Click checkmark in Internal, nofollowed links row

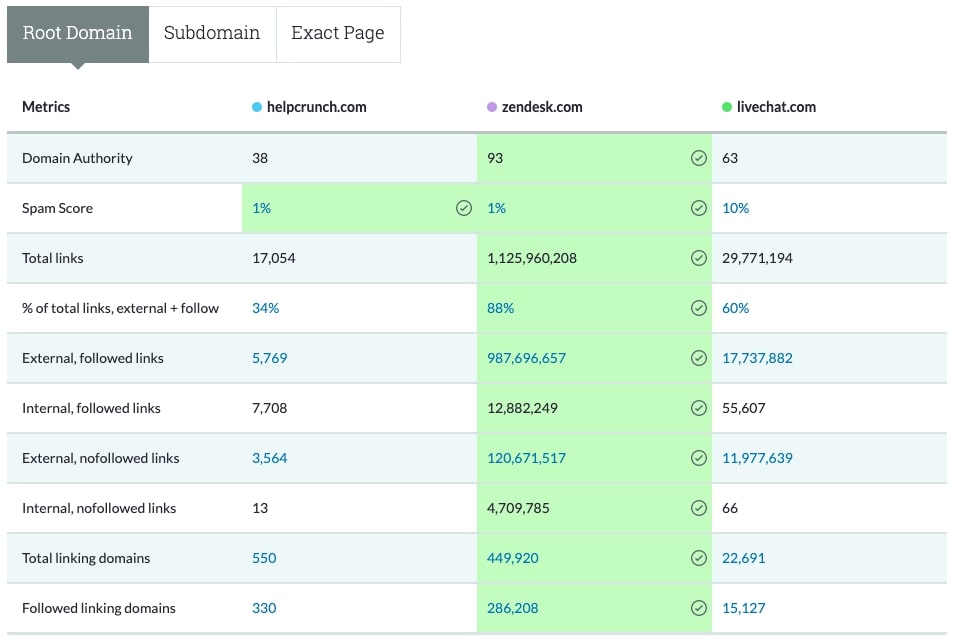coord(698,508)
